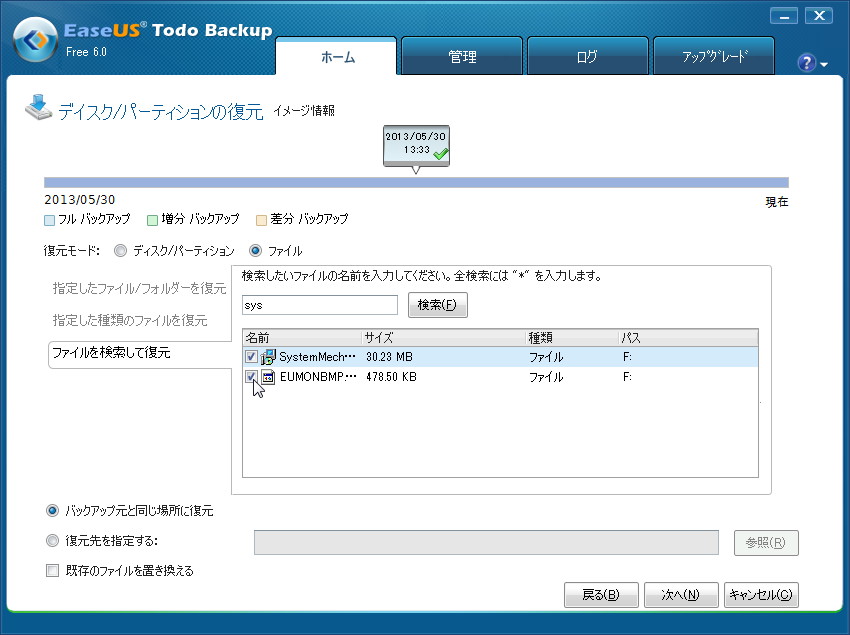
Task: Click the 差分 バックアップ legend swatch
Action: tap(261, 220)
